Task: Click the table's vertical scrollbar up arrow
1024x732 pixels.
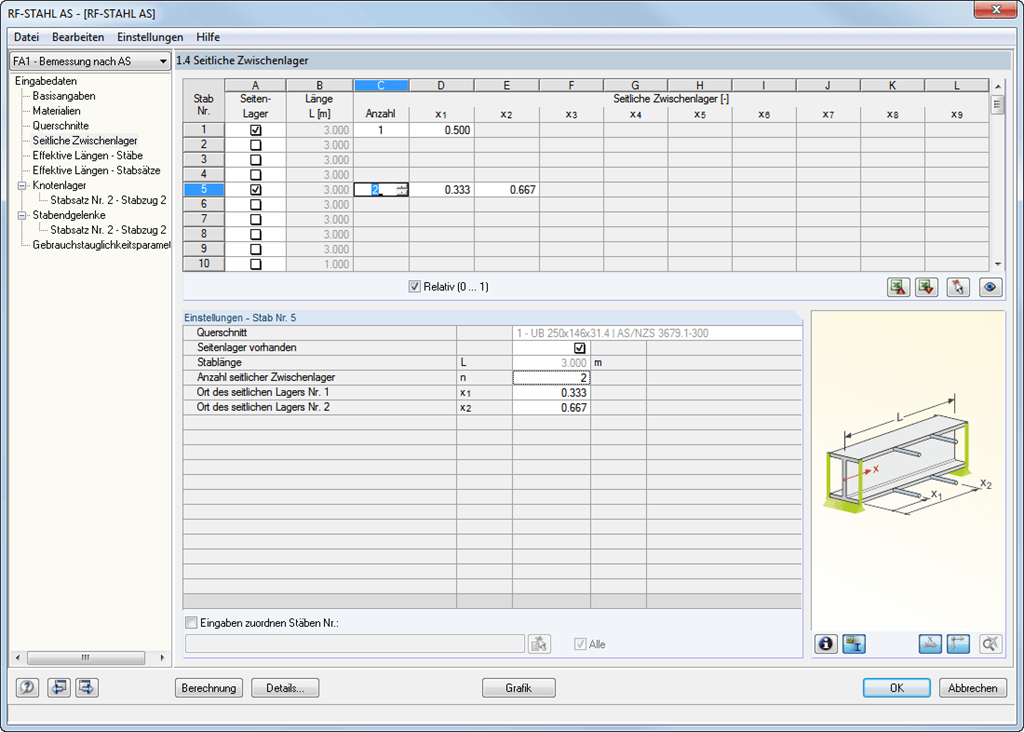Action: (x=997, y=86)
